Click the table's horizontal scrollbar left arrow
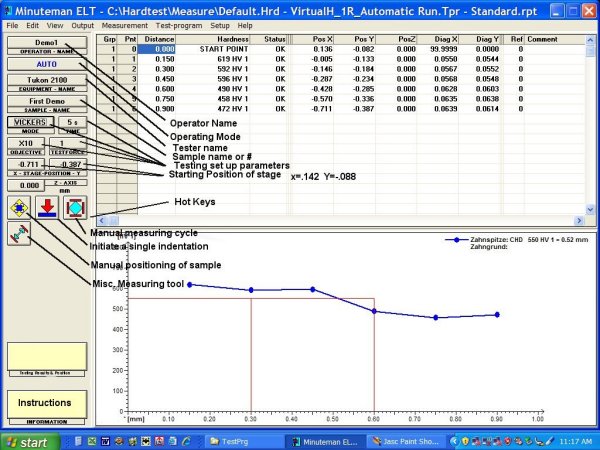 pyautogui.click(x=102, y=220)
